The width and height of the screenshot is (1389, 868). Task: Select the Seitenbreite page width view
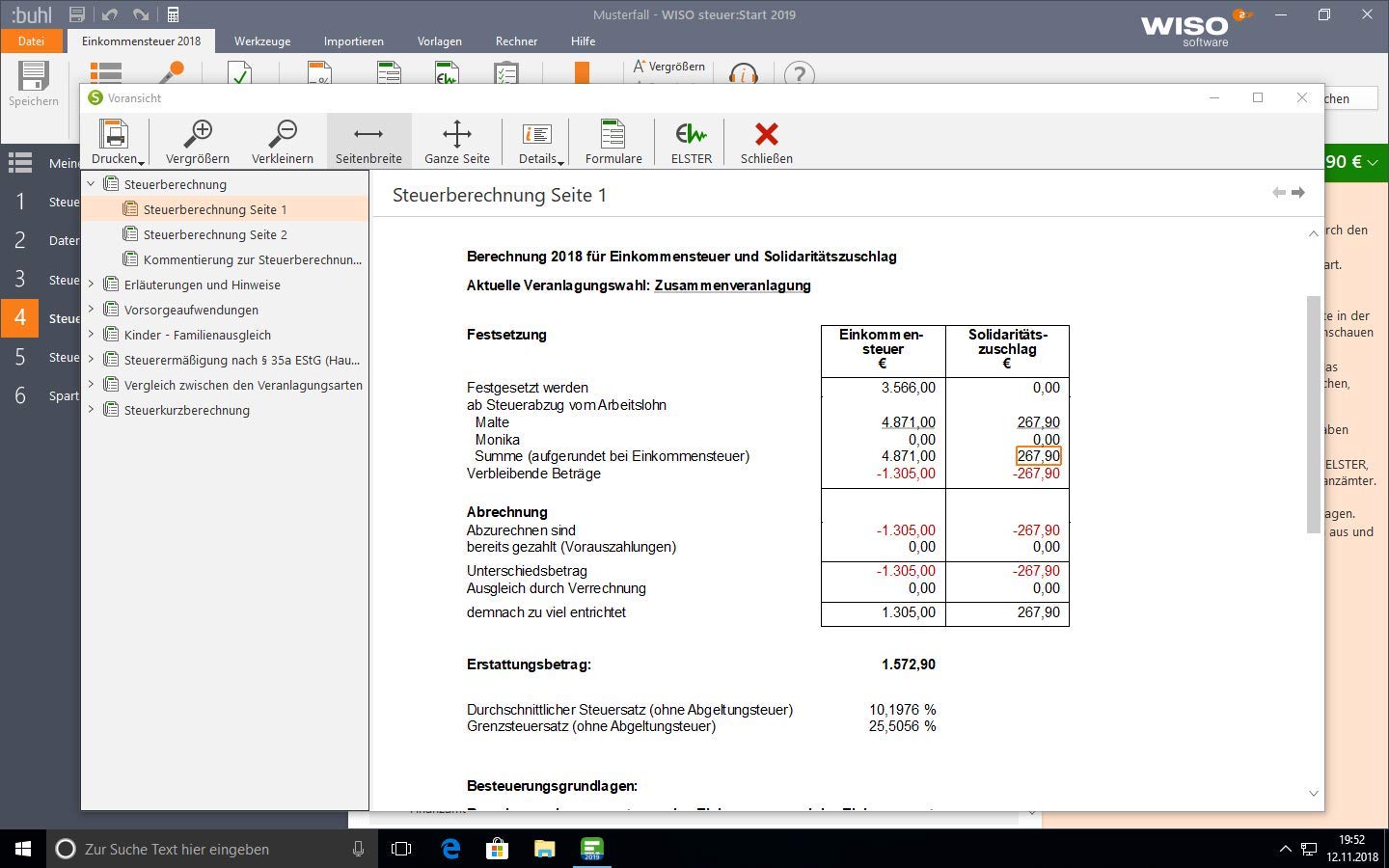[368, 141]
